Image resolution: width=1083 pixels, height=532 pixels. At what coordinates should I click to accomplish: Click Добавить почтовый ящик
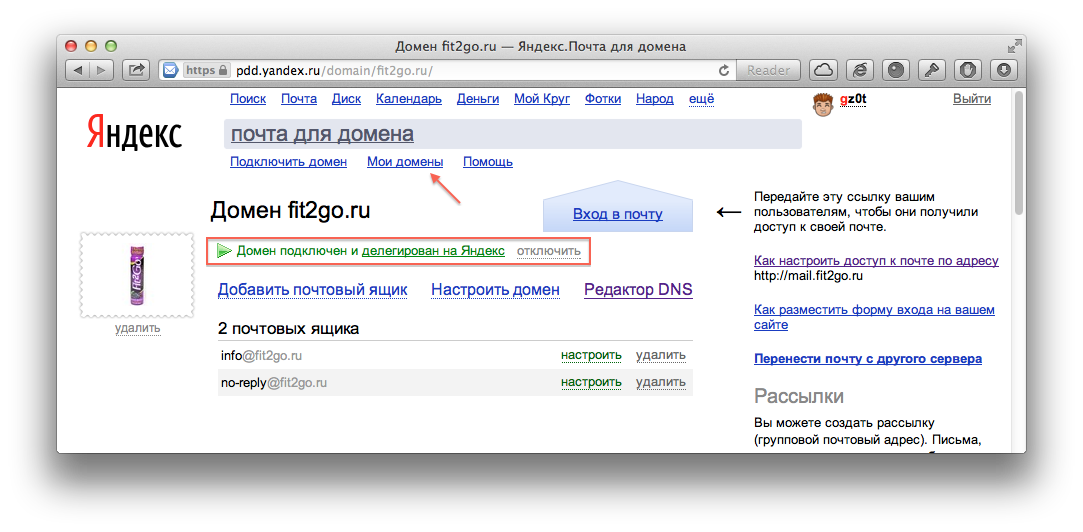click(x=313, y=289)
